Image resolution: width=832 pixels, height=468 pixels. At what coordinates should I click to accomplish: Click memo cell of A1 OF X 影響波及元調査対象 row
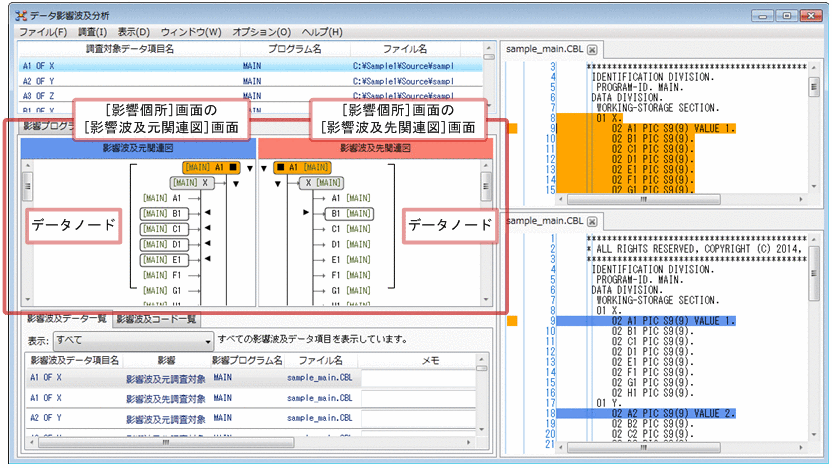(x=418, y=378)
